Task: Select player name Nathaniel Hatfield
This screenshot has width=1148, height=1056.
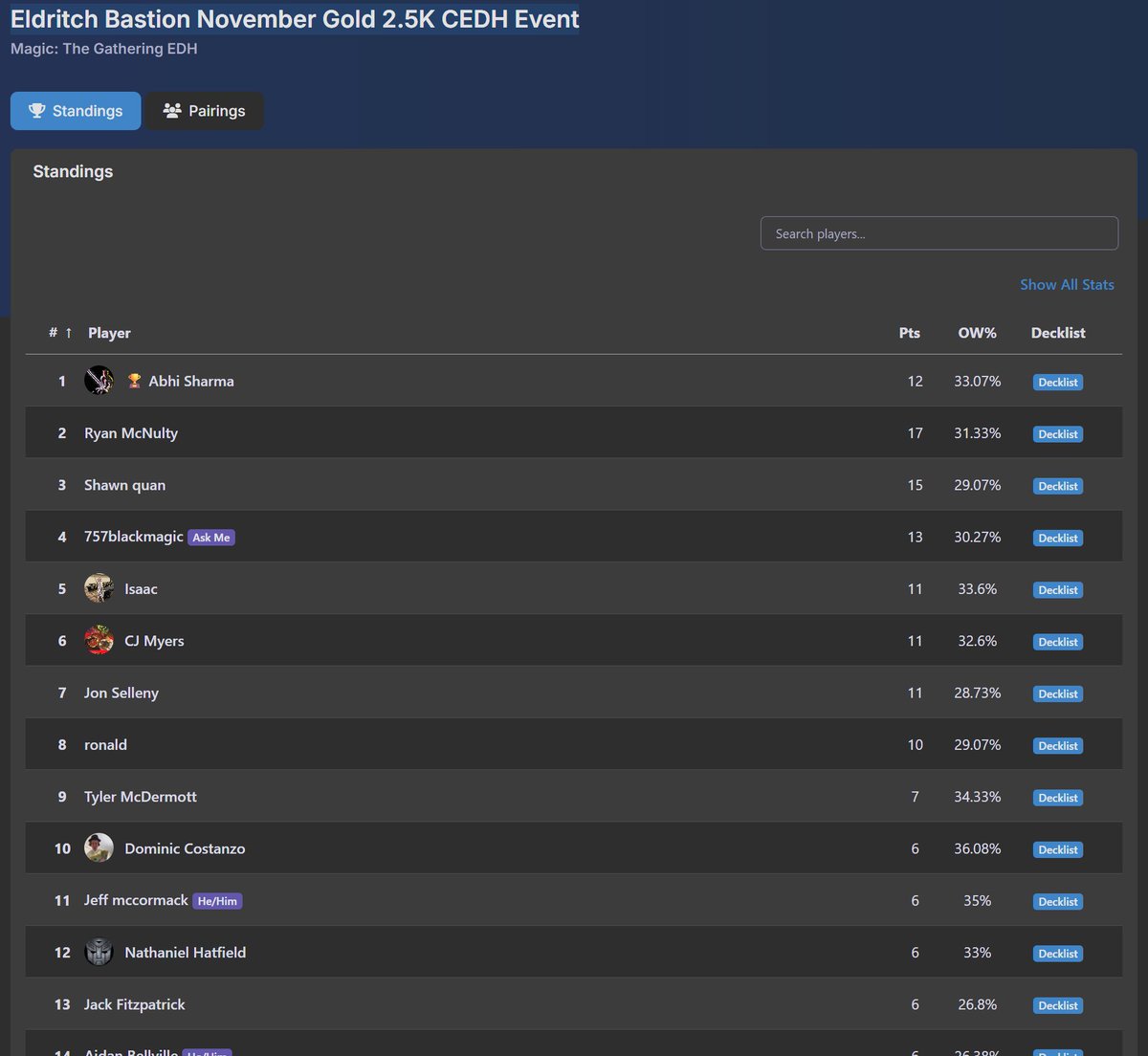Action: 186,953
